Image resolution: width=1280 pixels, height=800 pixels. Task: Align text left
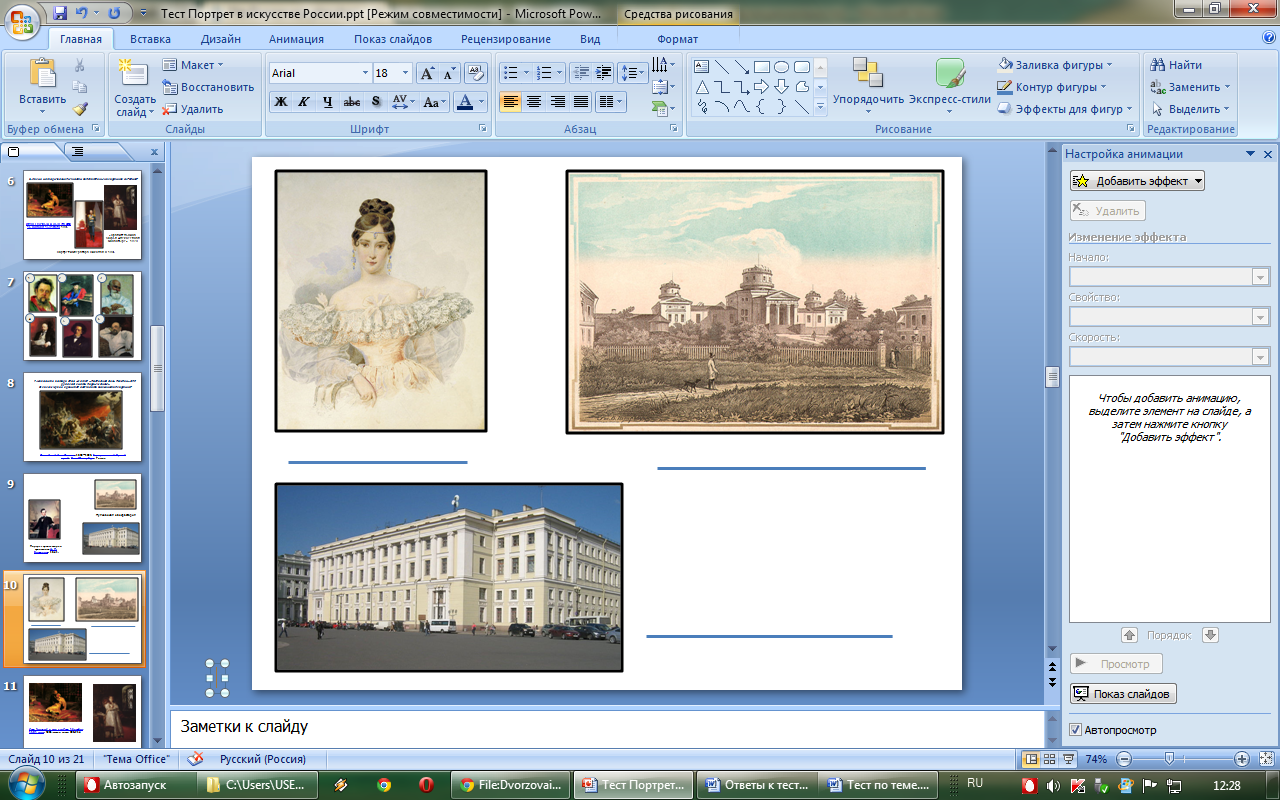(x=510, y=102)
